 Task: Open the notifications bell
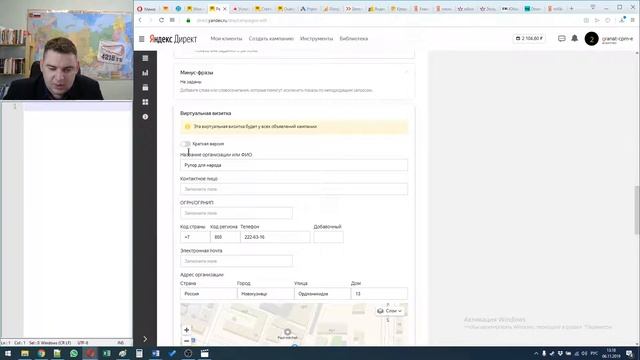pos(575,38)
